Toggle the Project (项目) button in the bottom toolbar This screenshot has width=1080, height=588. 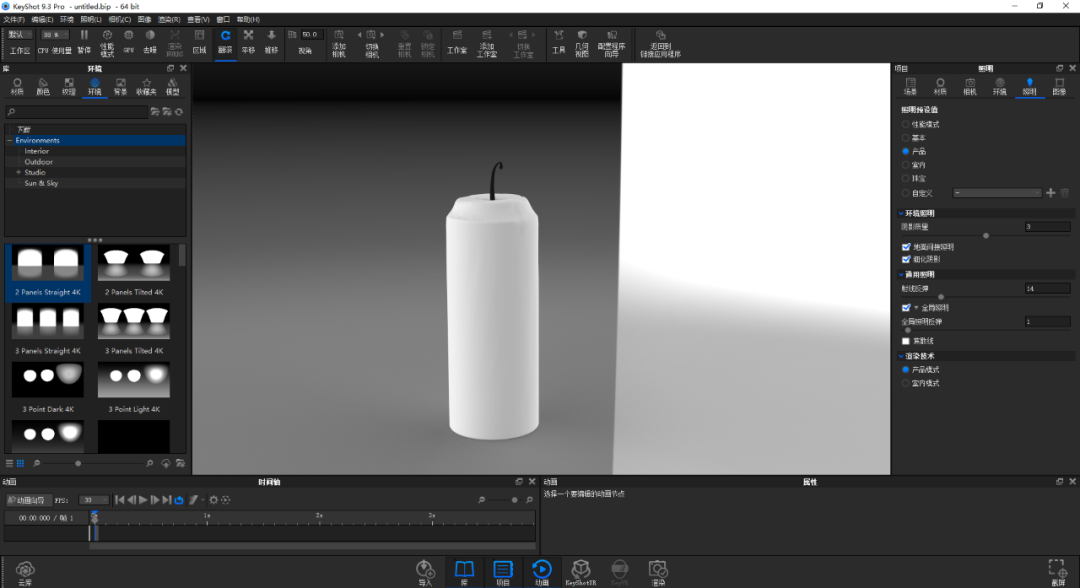click(x=503, y=572)
